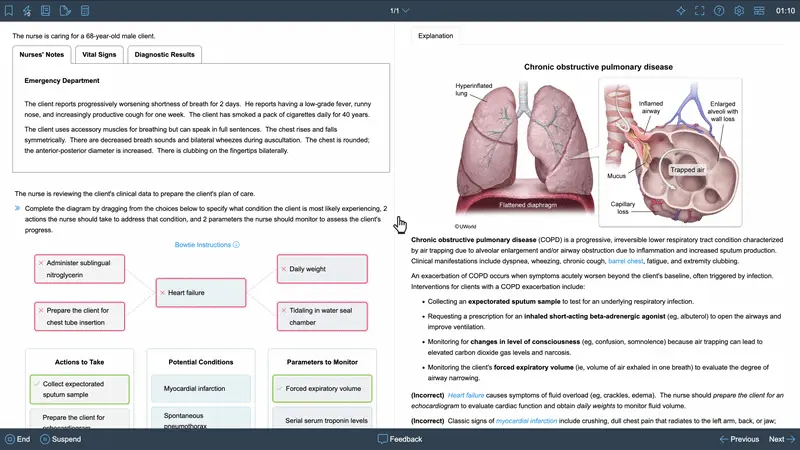Open the myocardial infarction explanation link
Screen dimensions: 800x450
point(527,421)
